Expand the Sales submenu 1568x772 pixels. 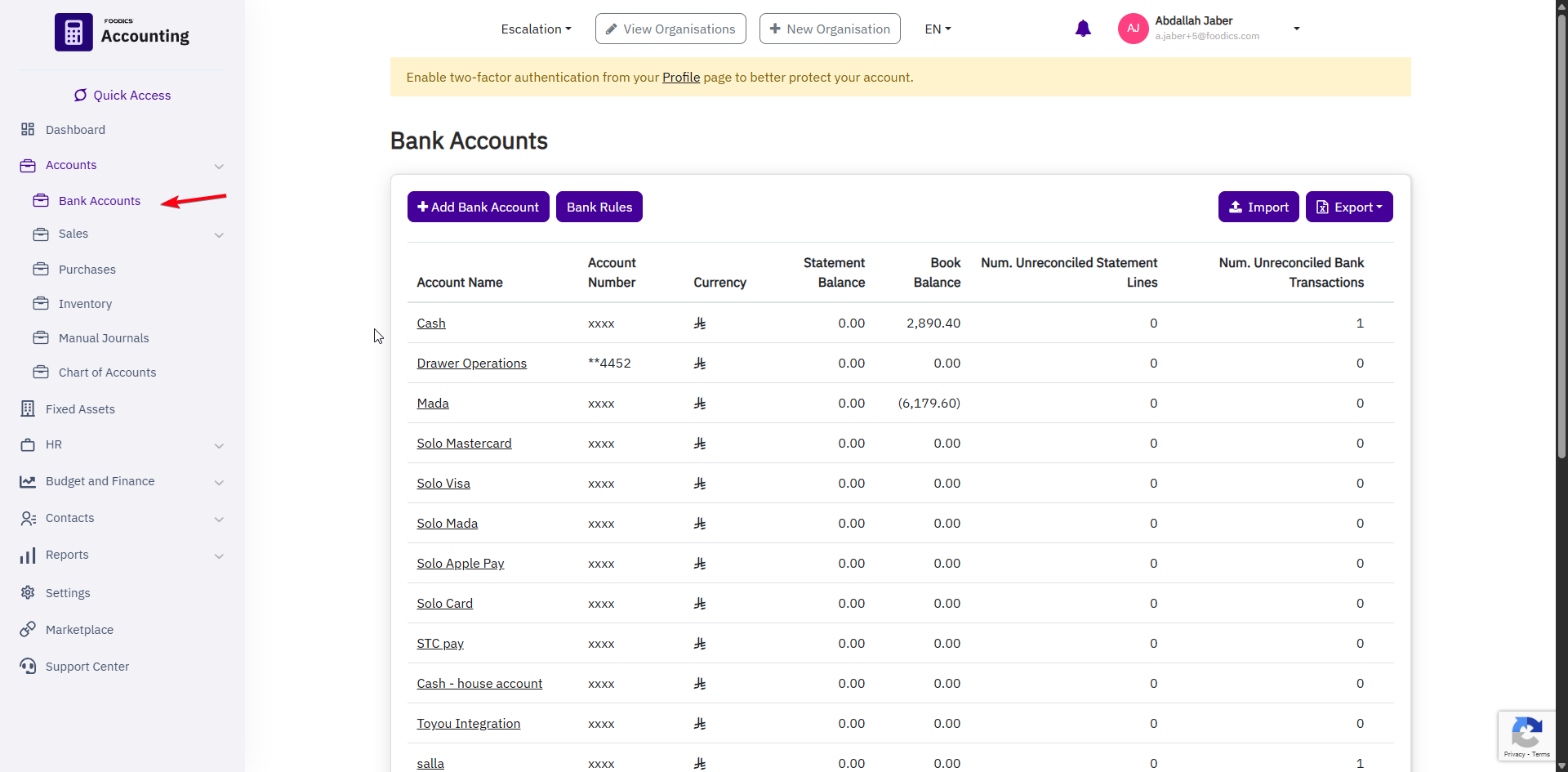tap(219, 234)
